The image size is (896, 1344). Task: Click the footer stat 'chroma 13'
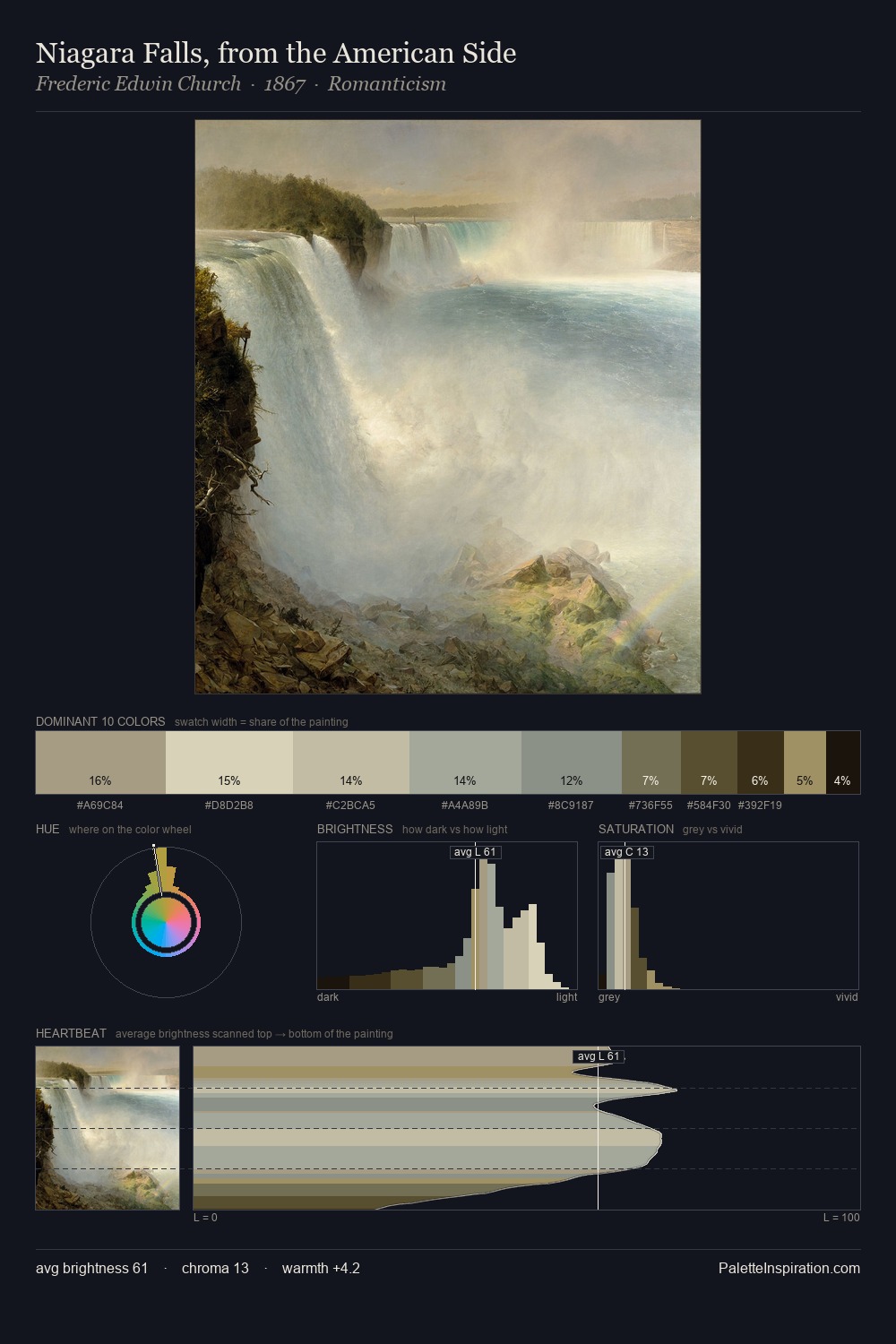click(215, 1268)
